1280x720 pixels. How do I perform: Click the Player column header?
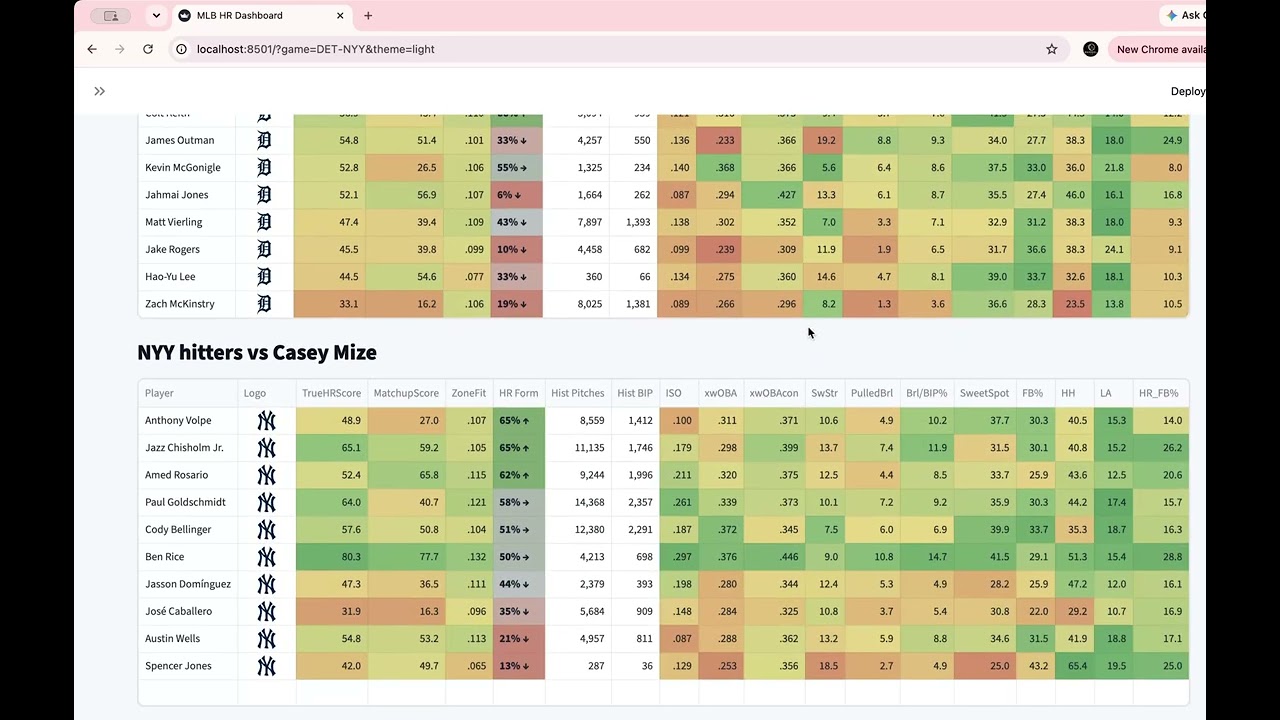(x=188, y=394)
